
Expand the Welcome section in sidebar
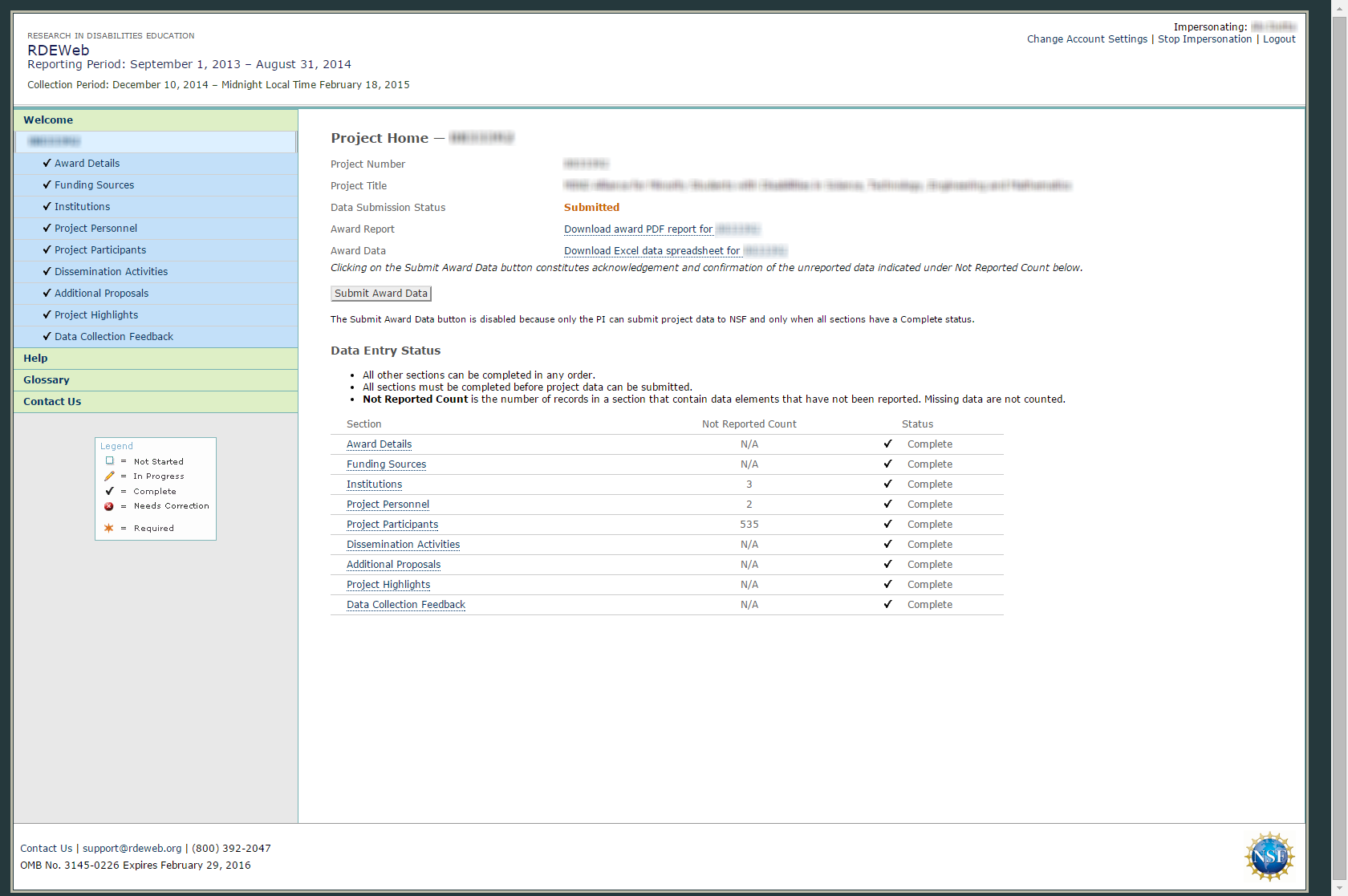click(48, 120)
